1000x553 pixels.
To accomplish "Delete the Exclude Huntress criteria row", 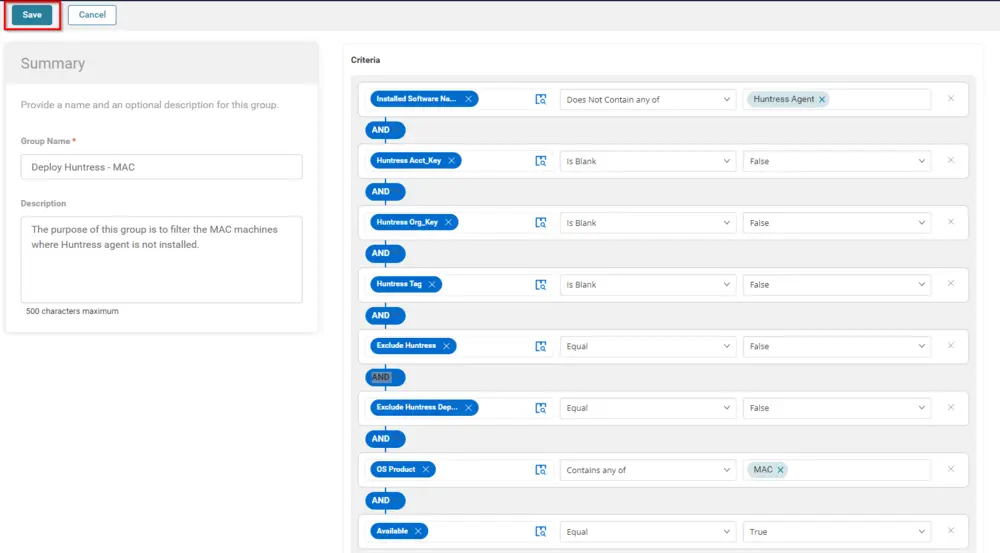I will pyautogui.click(x=950, y=346).
